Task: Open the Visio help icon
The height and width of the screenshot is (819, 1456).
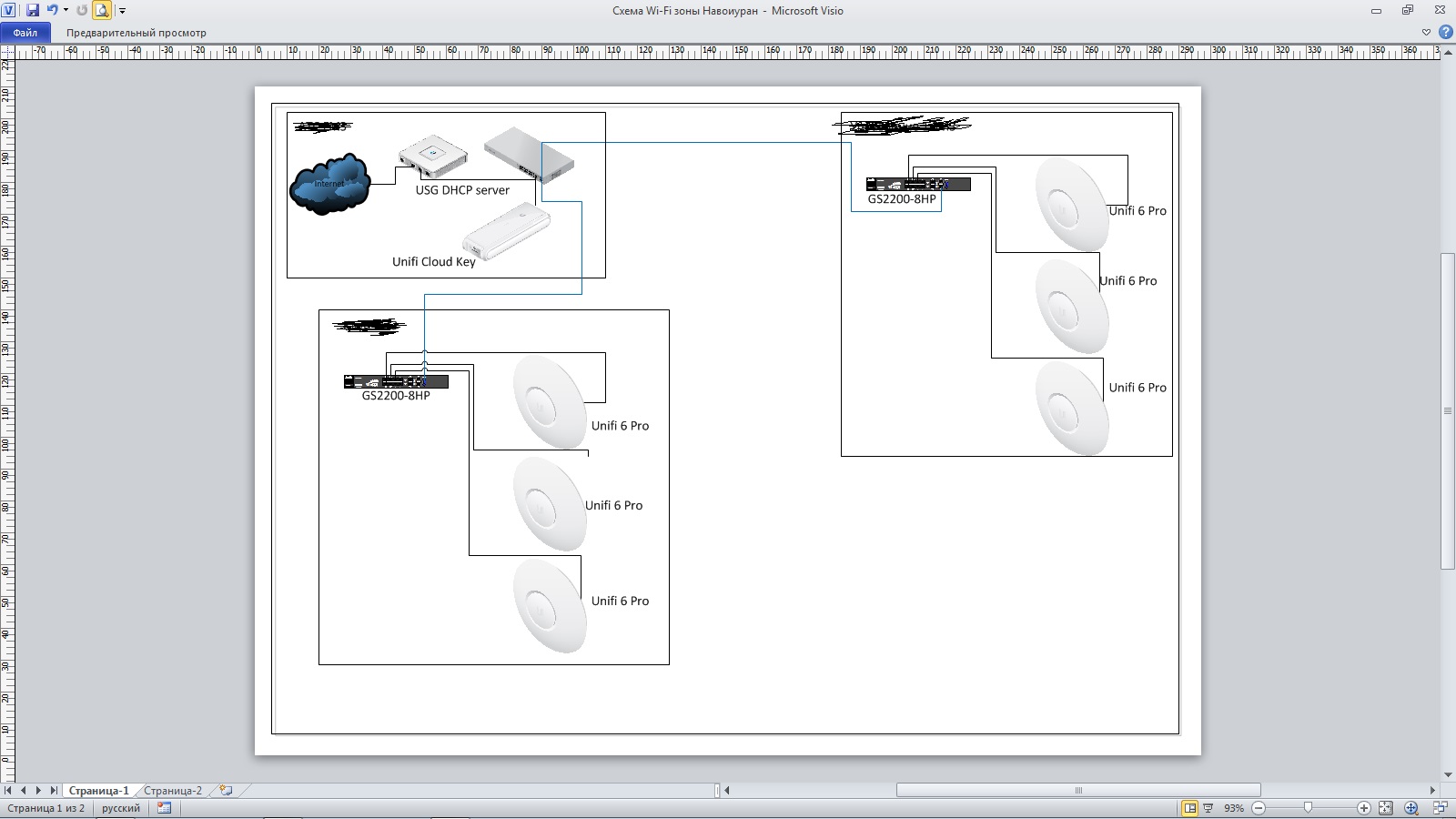Action: [1444, 32]
